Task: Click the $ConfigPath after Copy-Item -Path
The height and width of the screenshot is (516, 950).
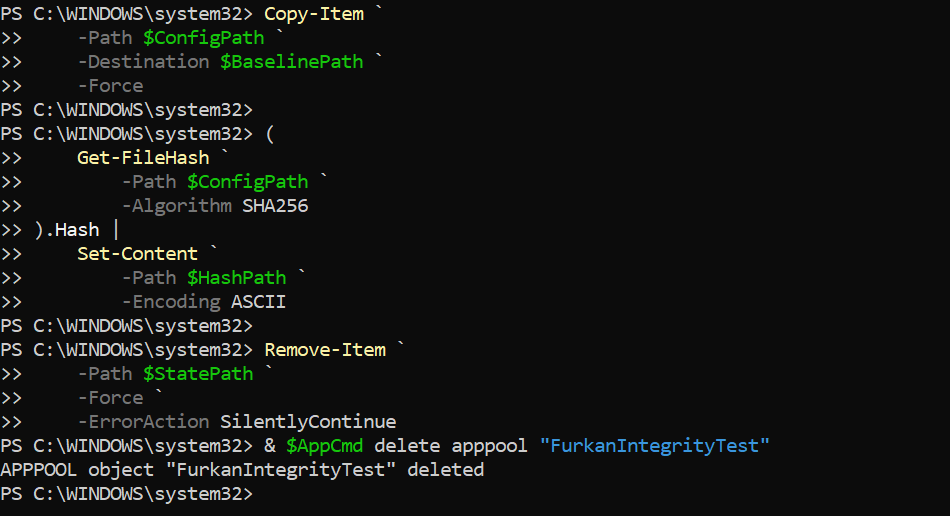Action: pos(204,38)
